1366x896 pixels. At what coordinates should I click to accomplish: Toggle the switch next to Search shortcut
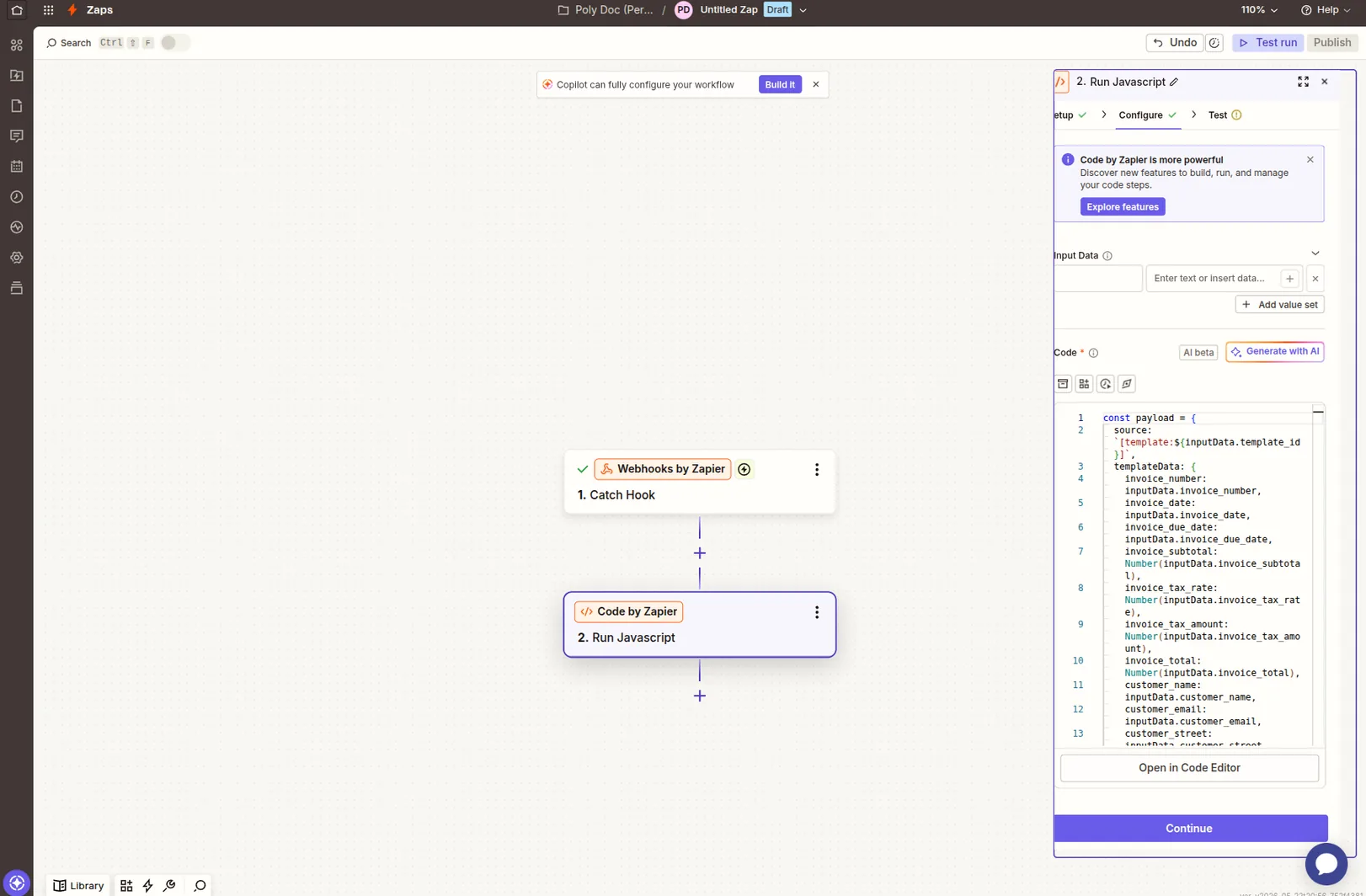click(174, 43)
